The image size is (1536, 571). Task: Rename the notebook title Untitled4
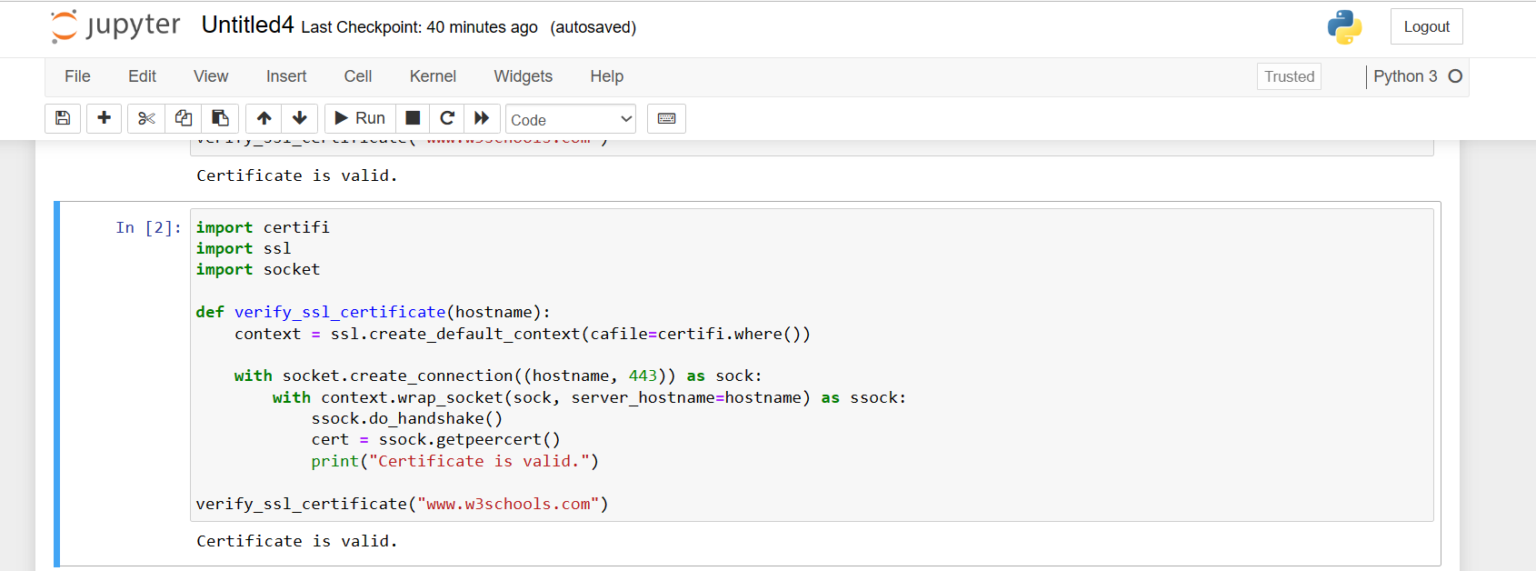(x=247, y=26)
